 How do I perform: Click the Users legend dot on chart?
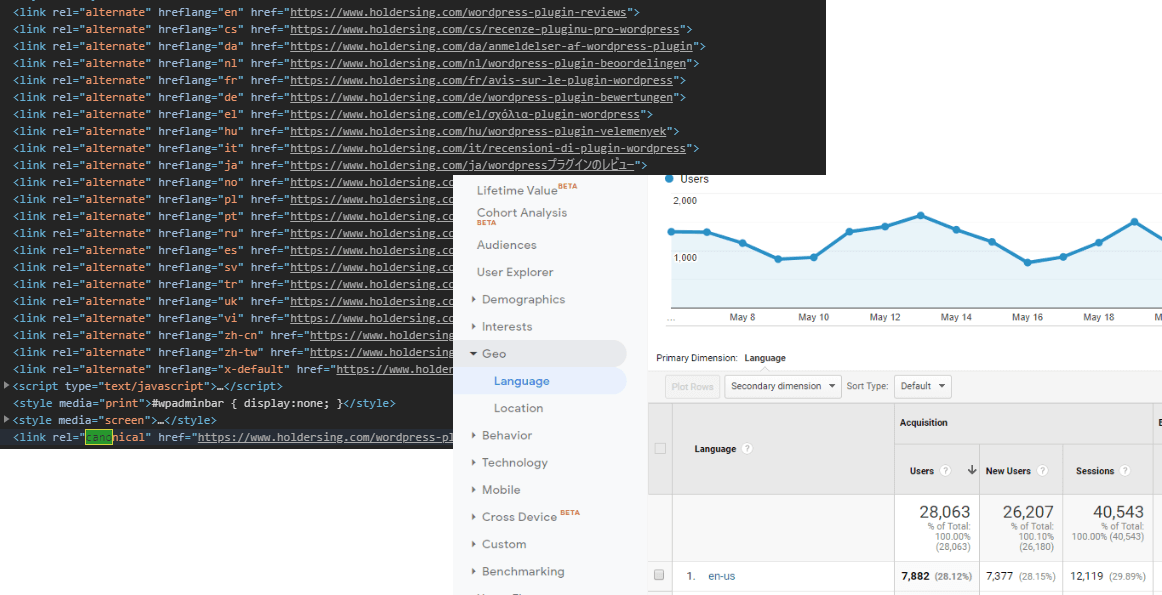[x=669, y=179]
